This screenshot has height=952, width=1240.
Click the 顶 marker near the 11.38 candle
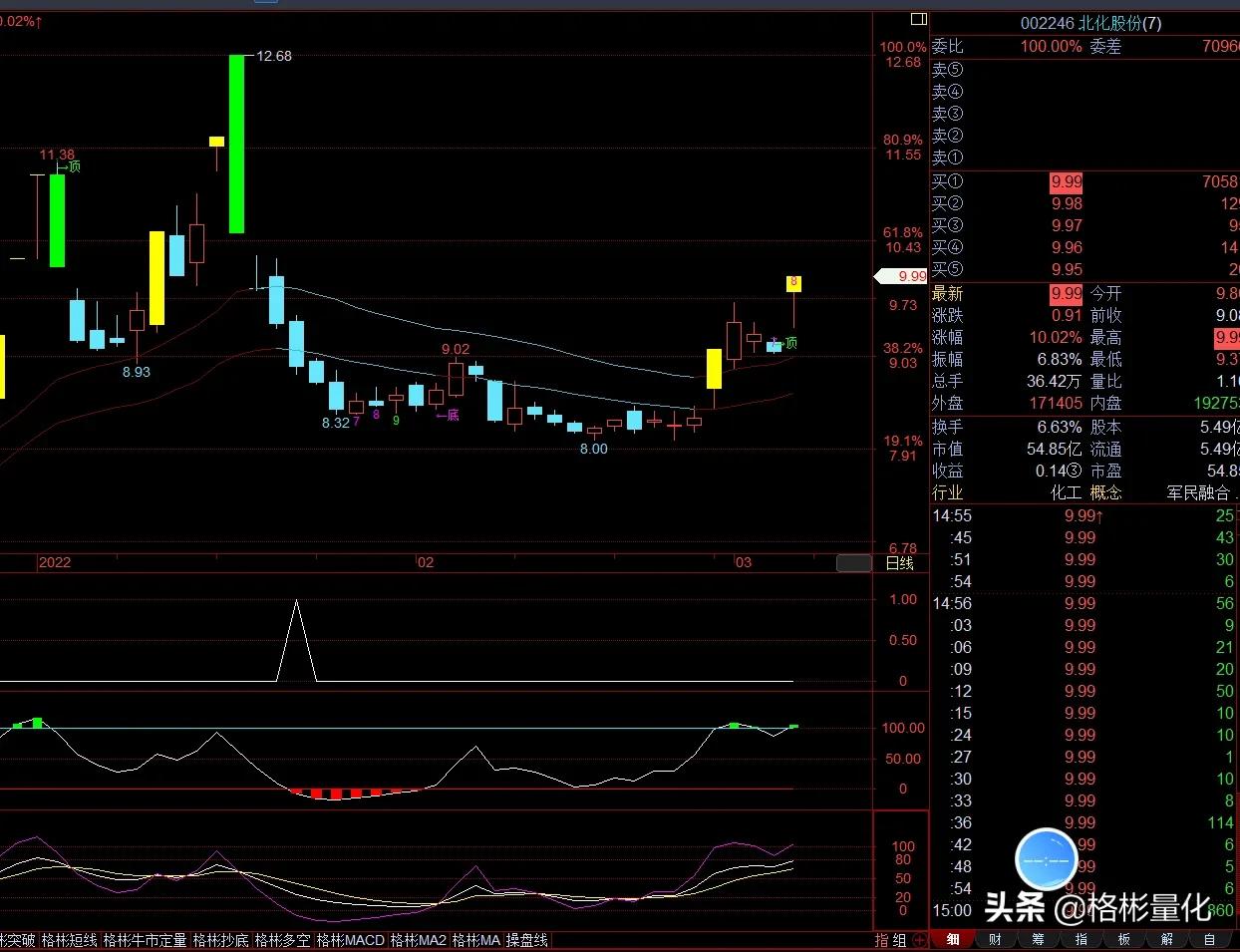tap(73, 167)
